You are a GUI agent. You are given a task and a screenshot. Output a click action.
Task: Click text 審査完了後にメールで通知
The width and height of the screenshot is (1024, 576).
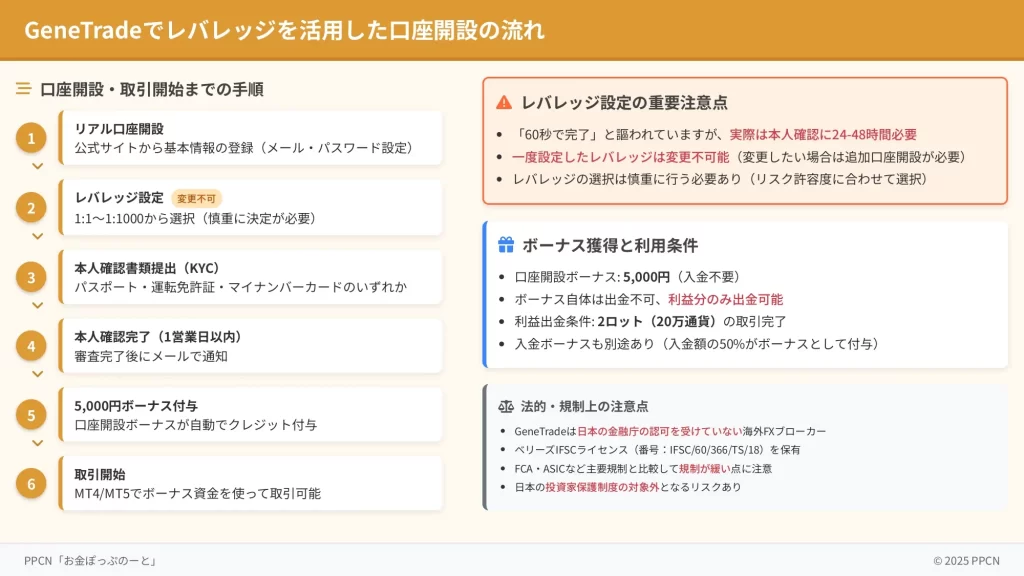pyautogui.click(x=151, y=357)
